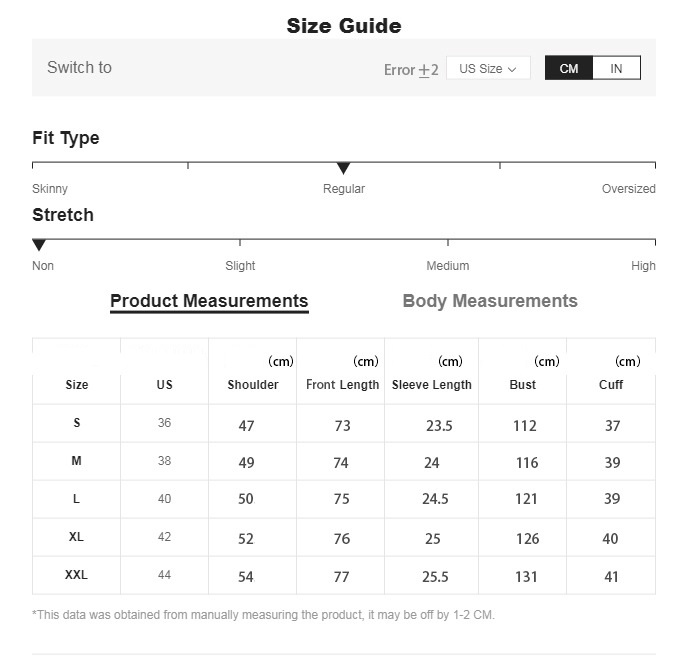Click the Skinny fit label
Screen dimensions: 691x666
tap(50, 189)
